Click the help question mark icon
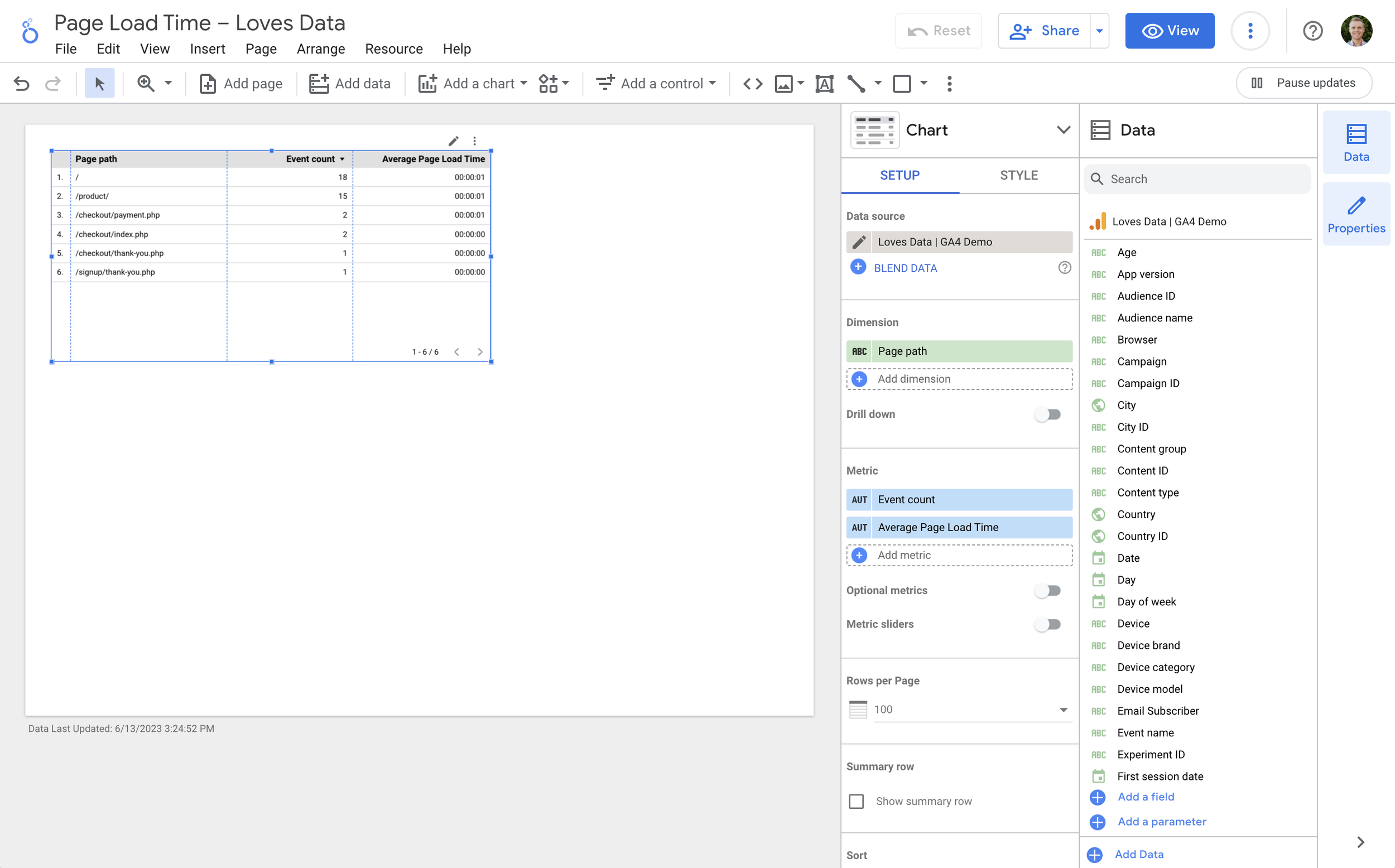 (1312, 31)
